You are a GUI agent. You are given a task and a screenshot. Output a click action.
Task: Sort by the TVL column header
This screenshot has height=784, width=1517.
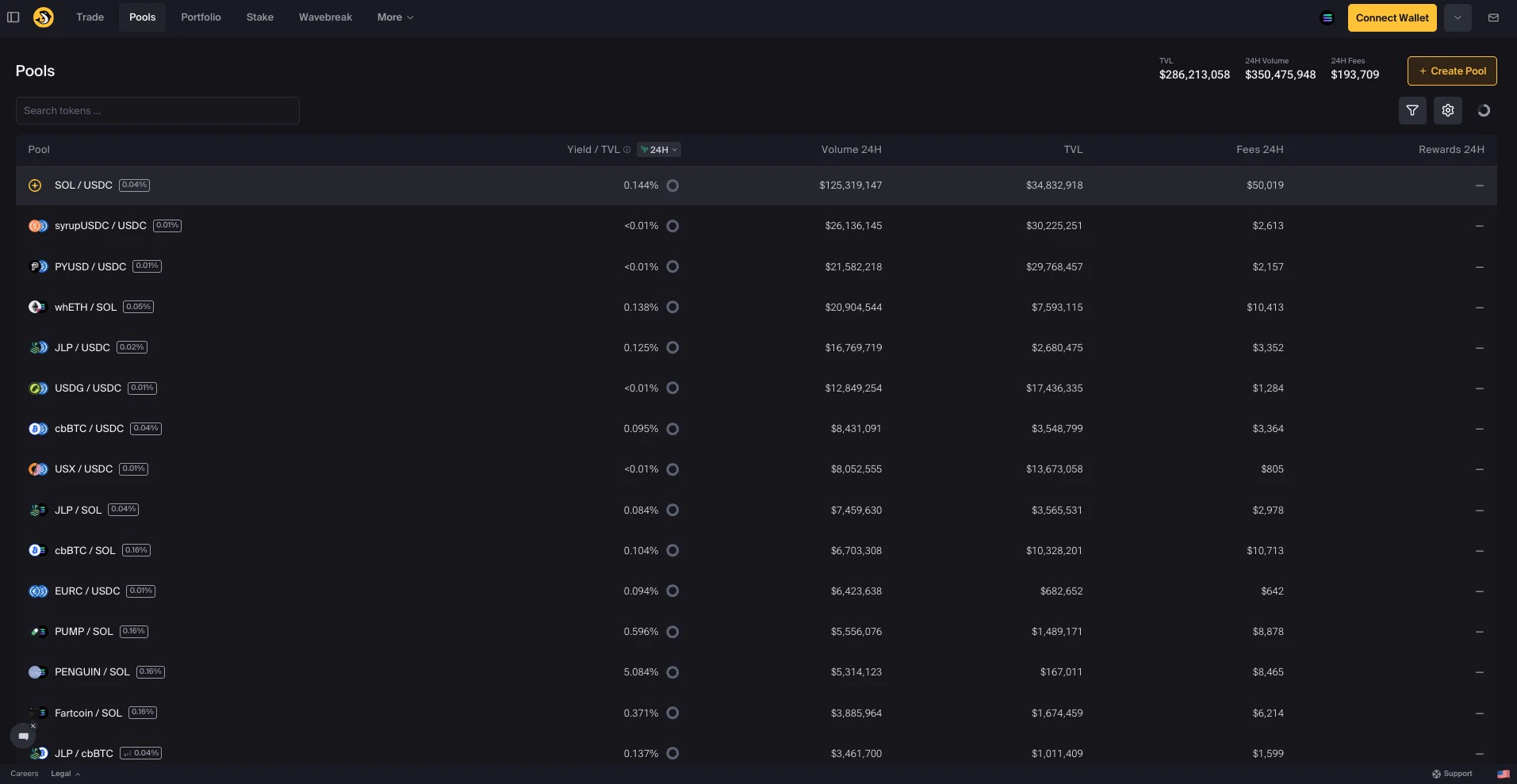(1073, 150)
